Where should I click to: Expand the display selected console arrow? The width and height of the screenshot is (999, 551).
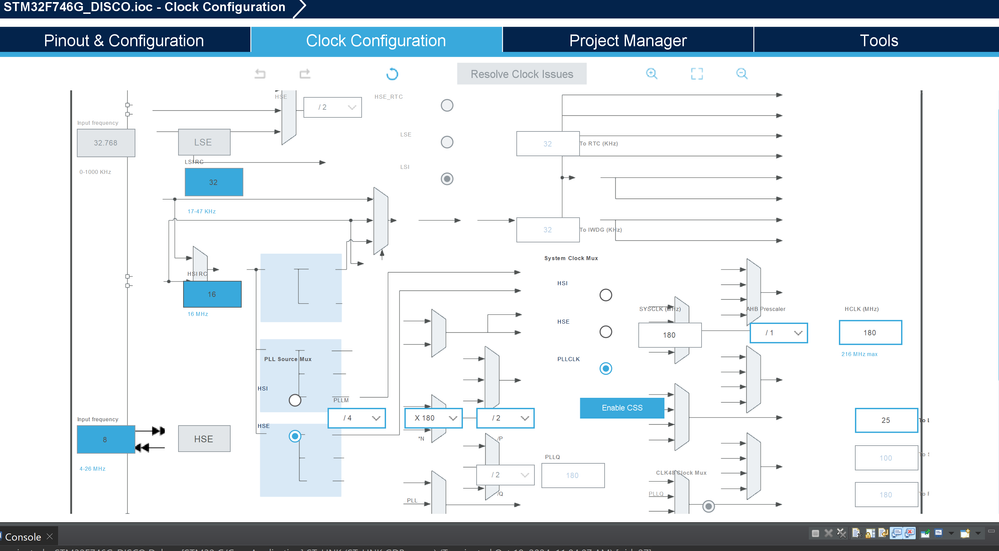pos(951,533)
